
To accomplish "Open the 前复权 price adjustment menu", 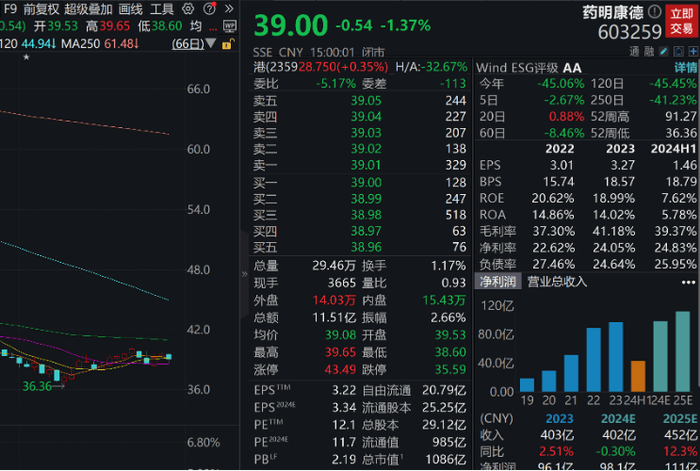I will pos(42,9).
